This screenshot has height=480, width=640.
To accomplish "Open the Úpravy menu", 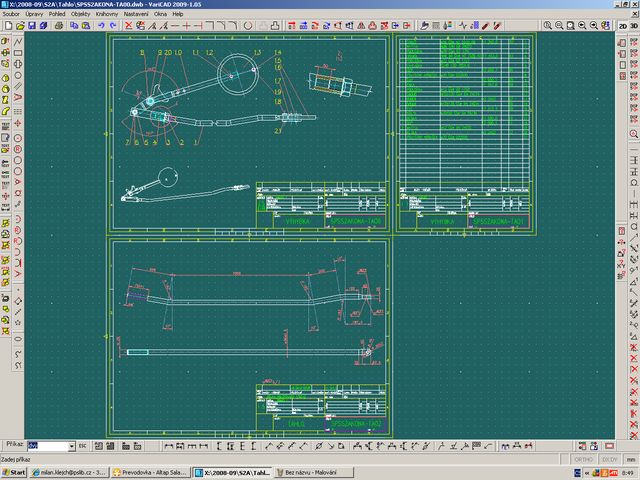I will [x=34, y=14].
